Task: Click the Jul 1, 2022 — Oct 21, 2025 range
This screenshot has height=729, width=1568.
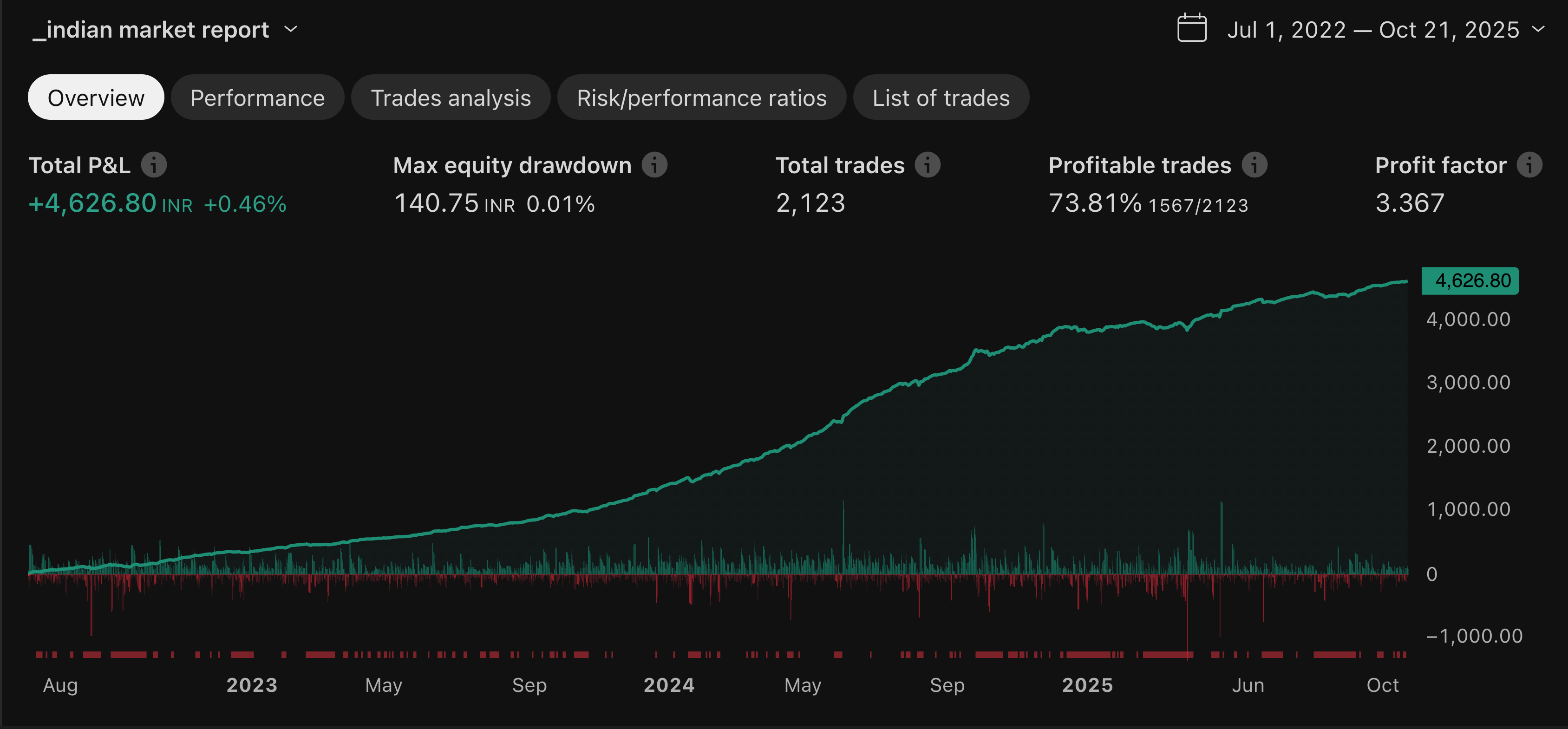Action: (x=1372, y=30)
